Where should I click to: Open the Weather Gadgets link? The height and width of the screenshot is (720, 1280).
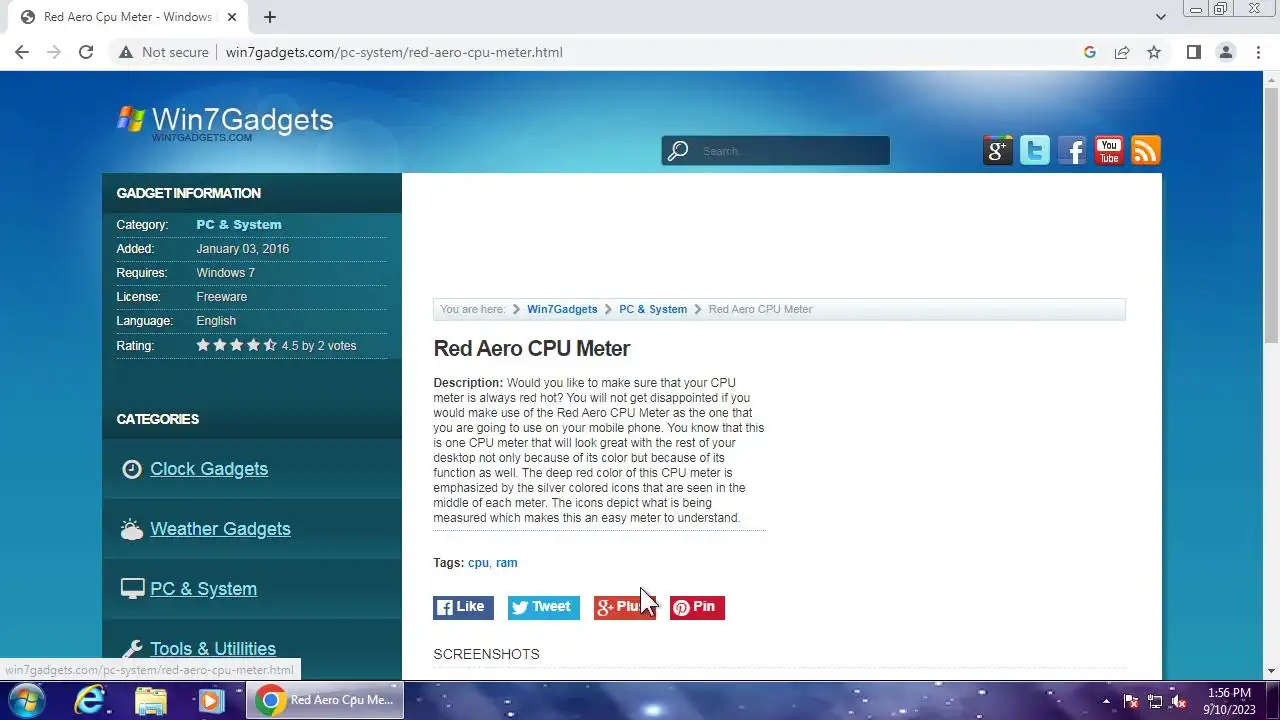(x=220, y=529)
